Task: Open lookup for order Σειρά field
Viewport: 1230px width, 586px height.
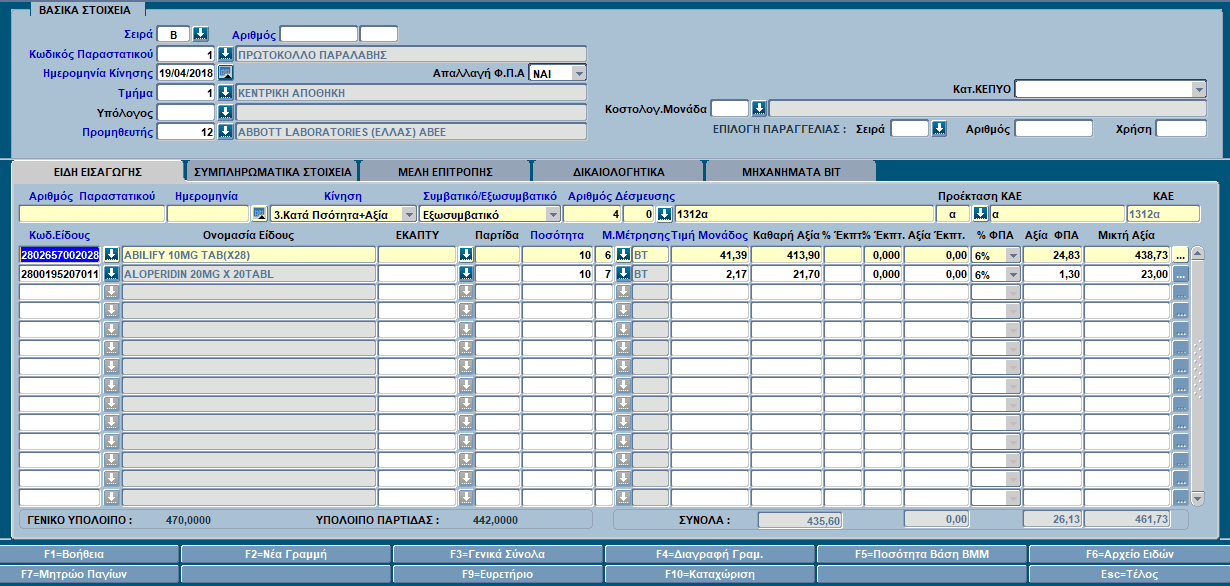Action: point(939,128)
